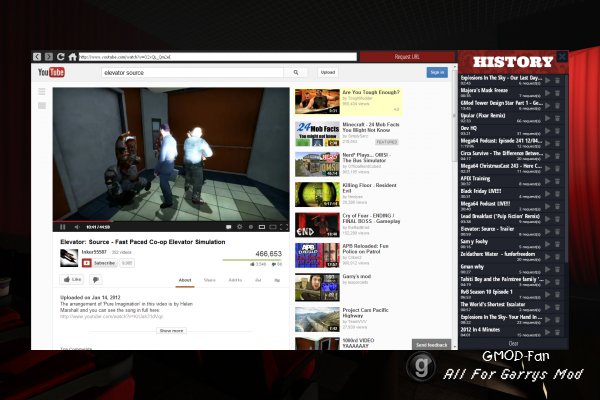Open the video settings gear
The image size is (600, 400).
point(240,227)
